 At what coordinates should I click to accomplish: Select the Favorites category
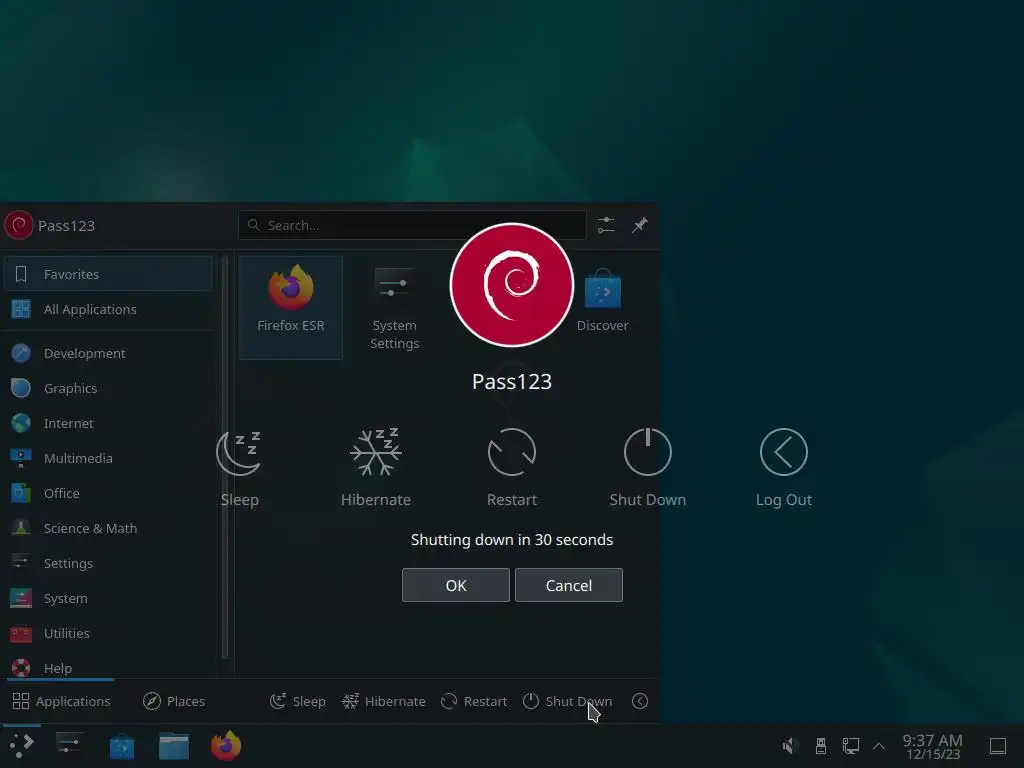pos(108,274)
